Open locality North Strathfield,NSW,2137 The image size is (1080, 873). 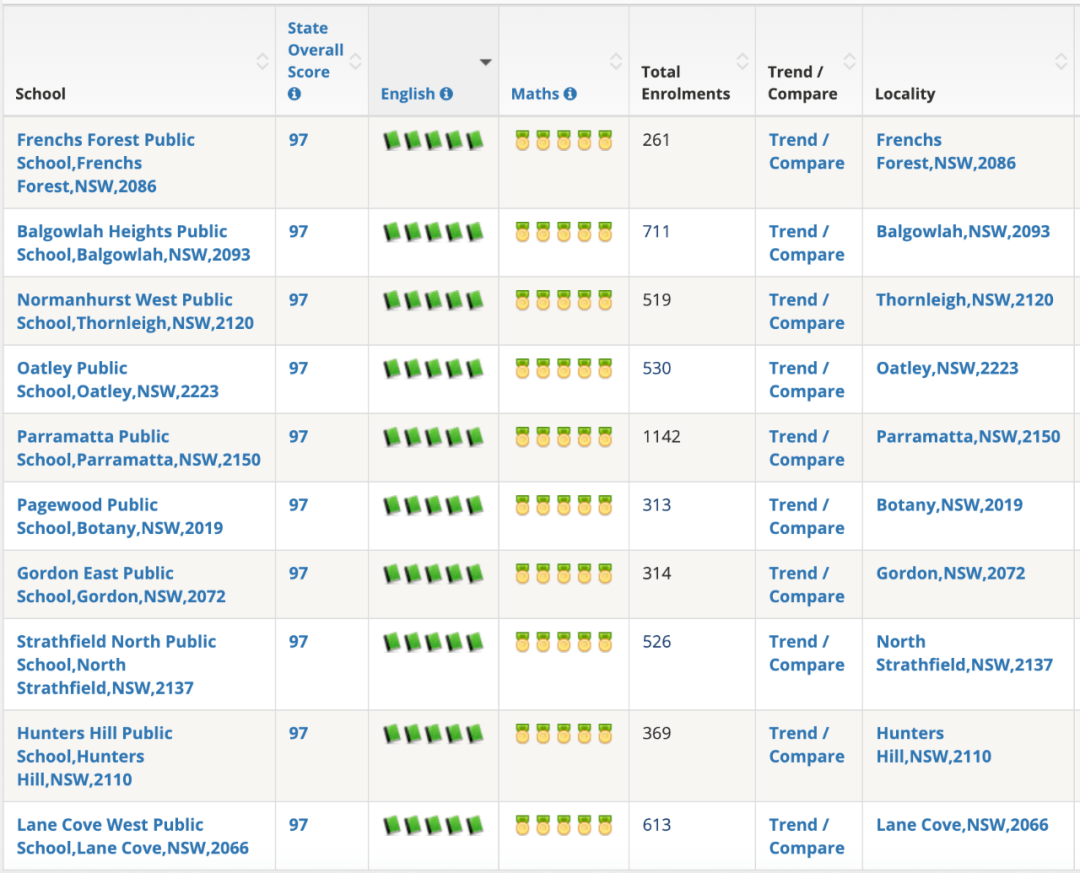(x=964, y=653)
